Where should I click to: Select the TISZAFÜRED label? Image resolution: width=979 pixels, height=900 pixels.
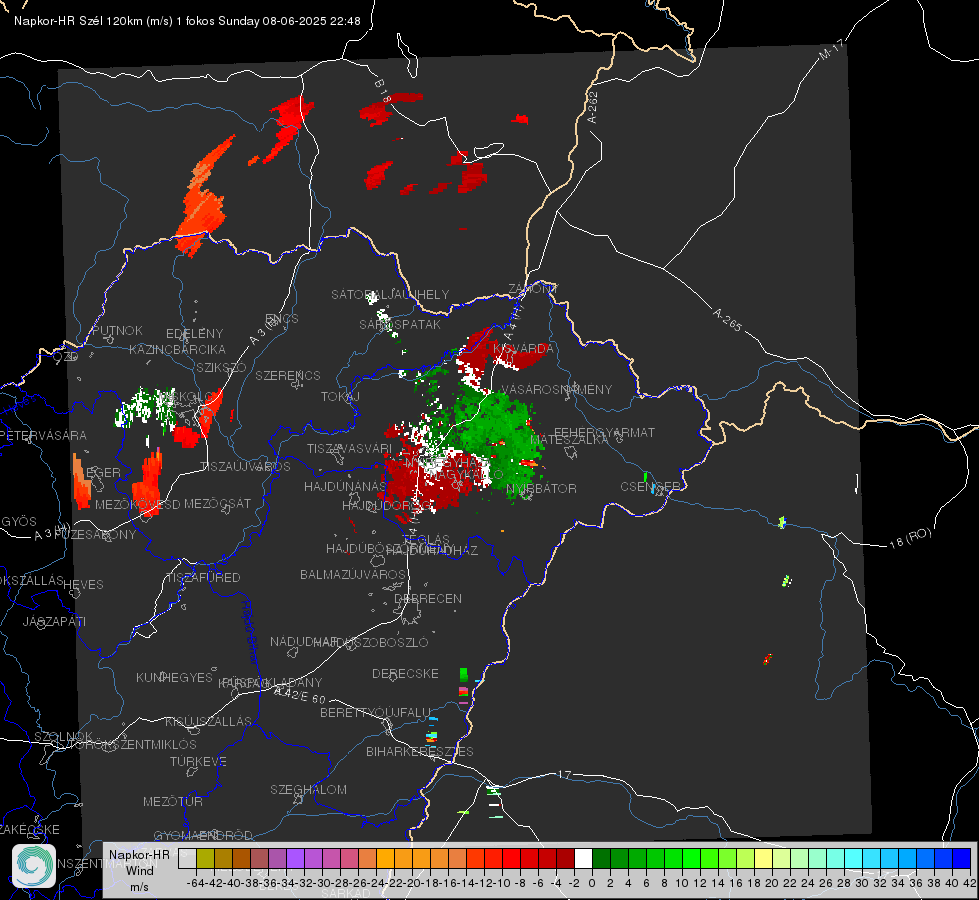(x=203, y=578)
